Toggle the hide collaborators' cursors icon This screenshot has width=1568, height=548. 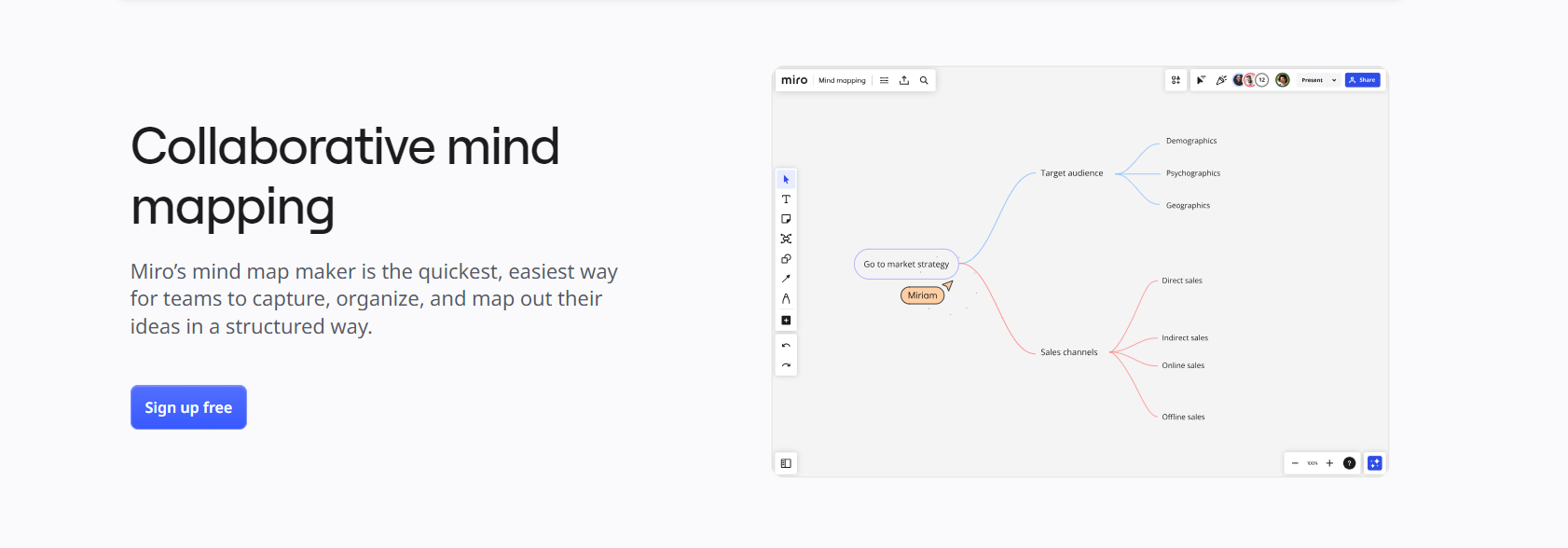tap(1201, 80)
